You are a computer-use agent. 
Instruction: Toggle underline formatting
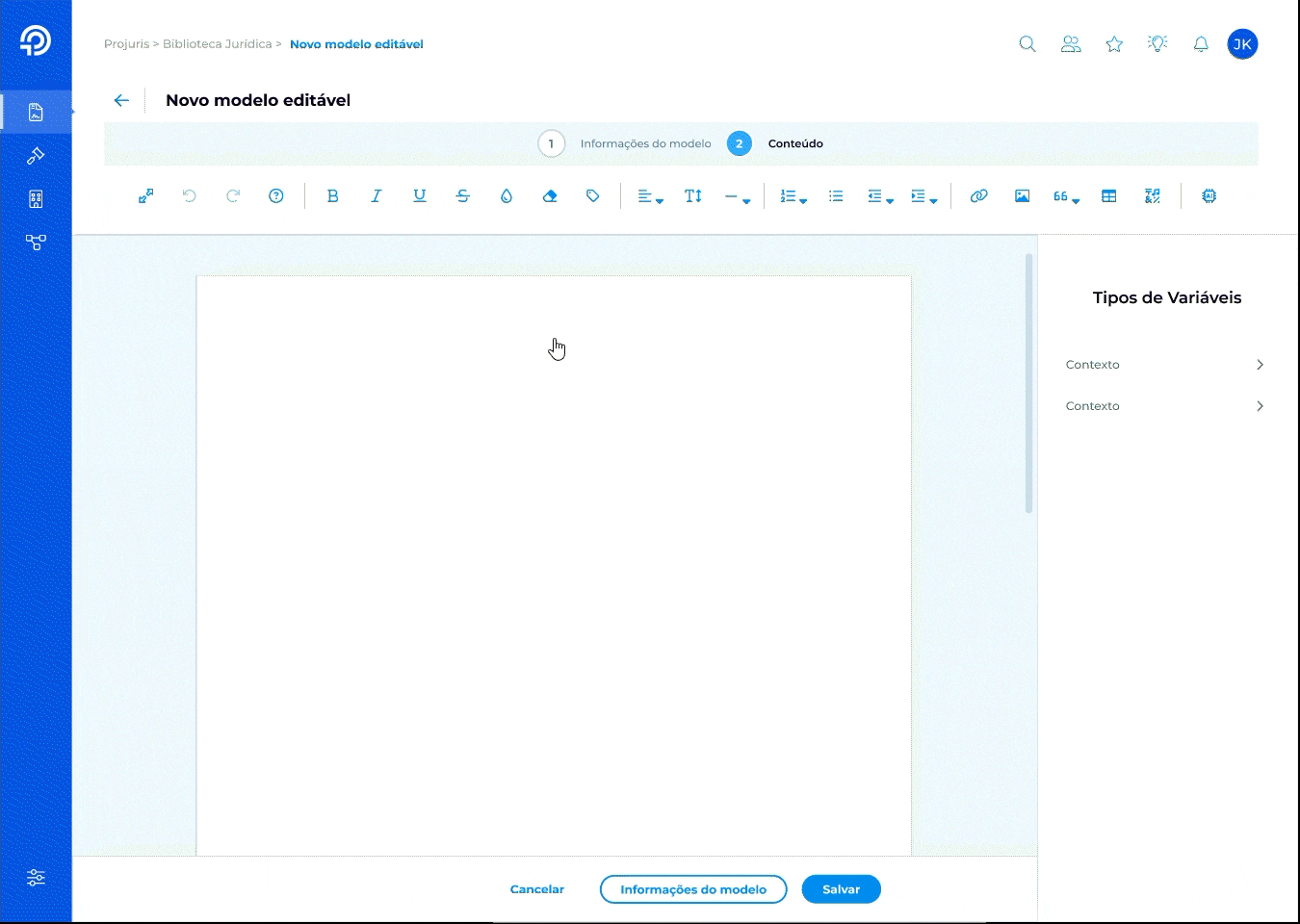click(x=420, y=196)
